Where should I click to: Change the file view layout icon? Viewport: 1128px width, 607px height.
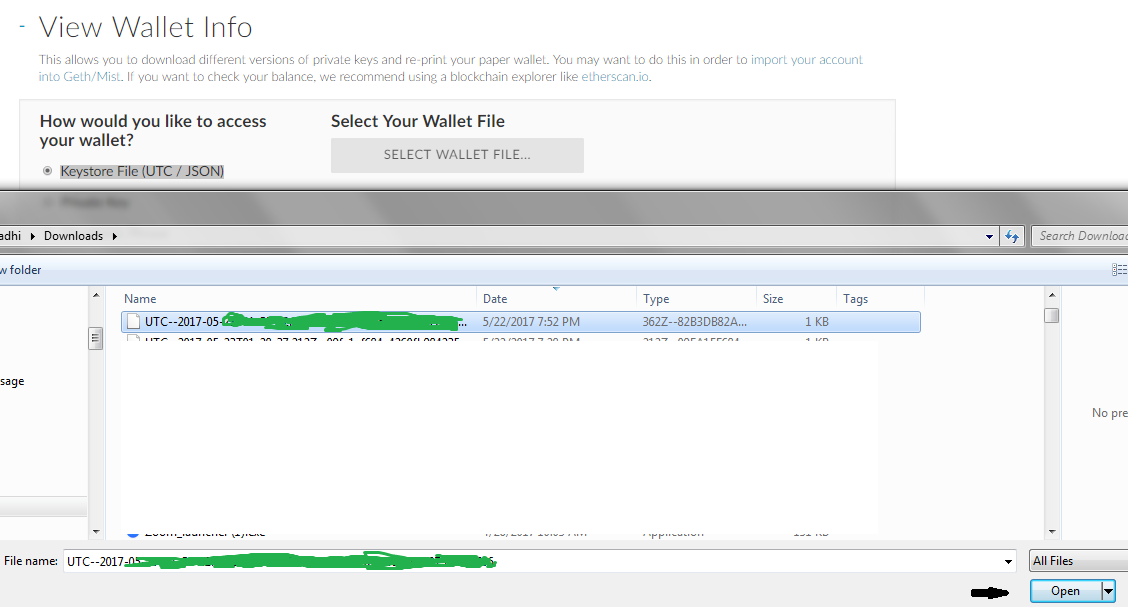1119,270
